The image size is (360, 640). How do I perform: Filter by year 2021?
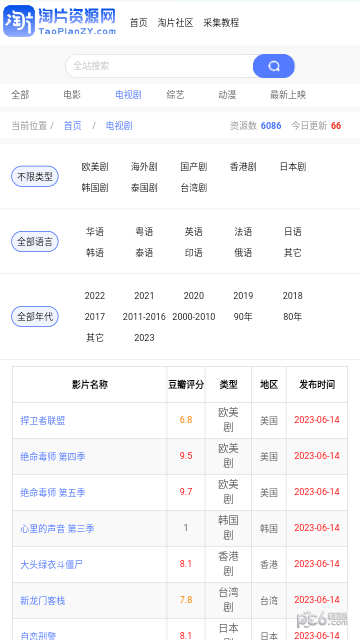coord(144,296)
